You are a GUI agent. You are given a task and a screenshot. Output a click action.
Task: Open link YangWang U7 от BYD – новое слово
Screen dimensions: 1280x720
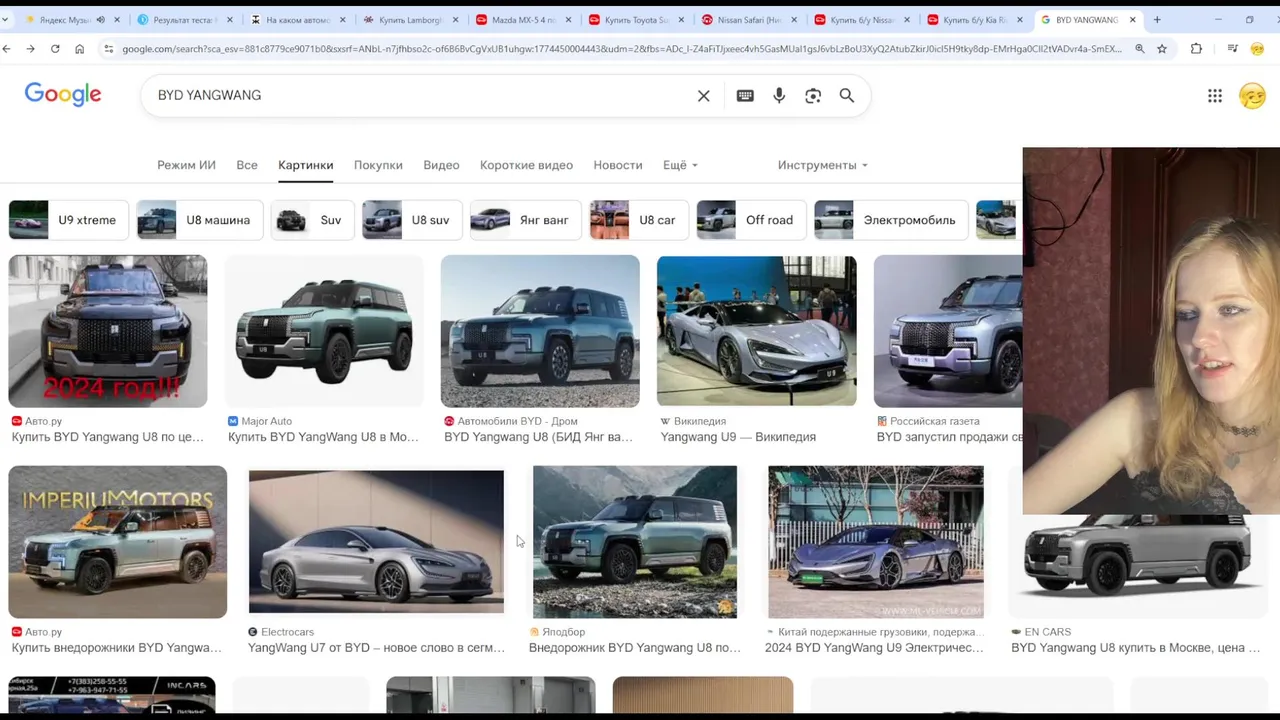[x=376, y=648]
